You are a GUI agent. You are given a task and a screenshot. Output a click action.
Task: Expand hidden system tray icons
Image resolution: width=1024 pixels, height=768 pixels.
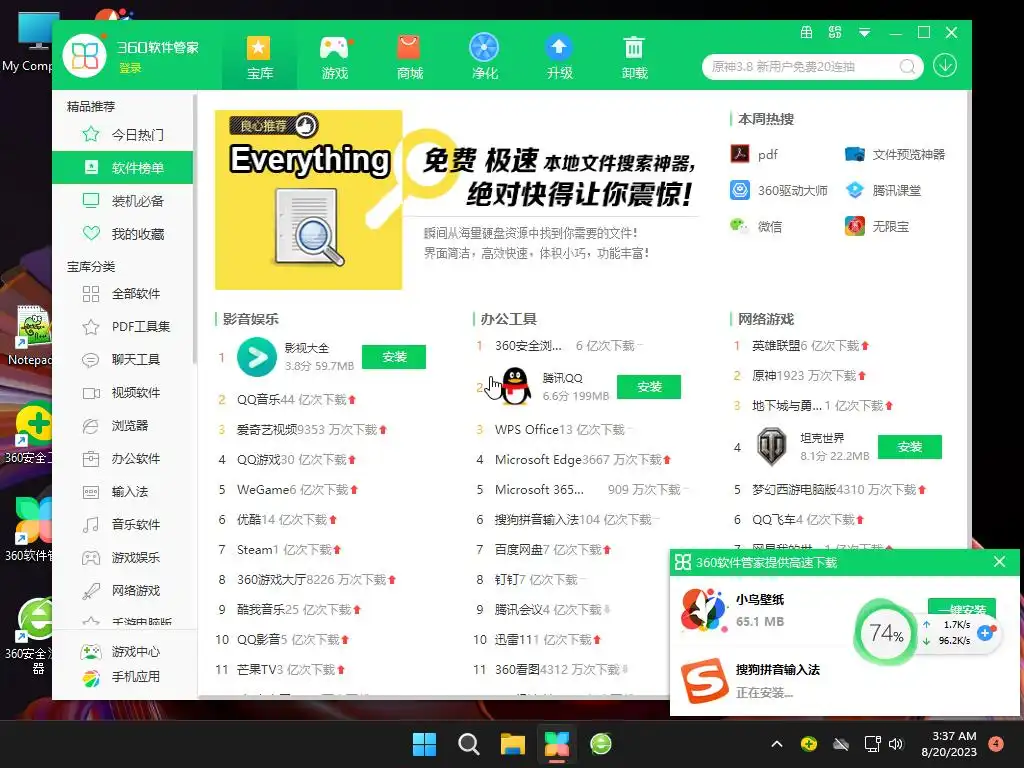tap(776, 744)
